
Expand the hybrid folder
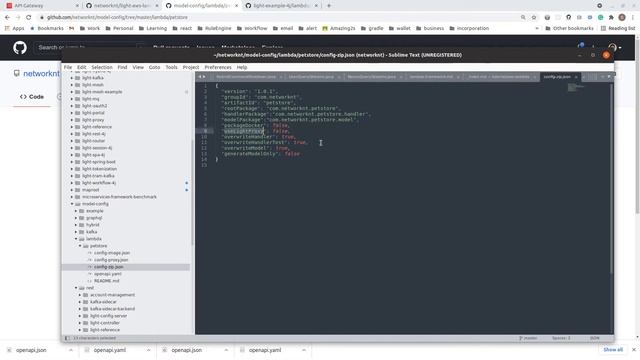click(76, 225)
